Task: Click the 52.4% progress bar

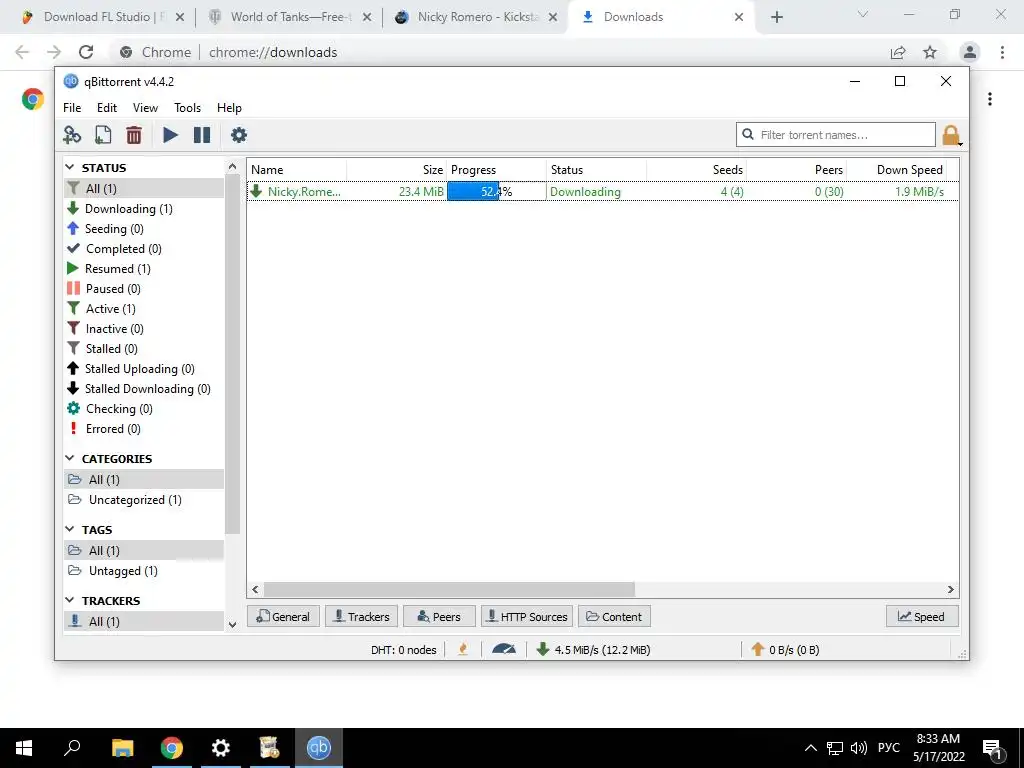Action: (x=496, y=191)
